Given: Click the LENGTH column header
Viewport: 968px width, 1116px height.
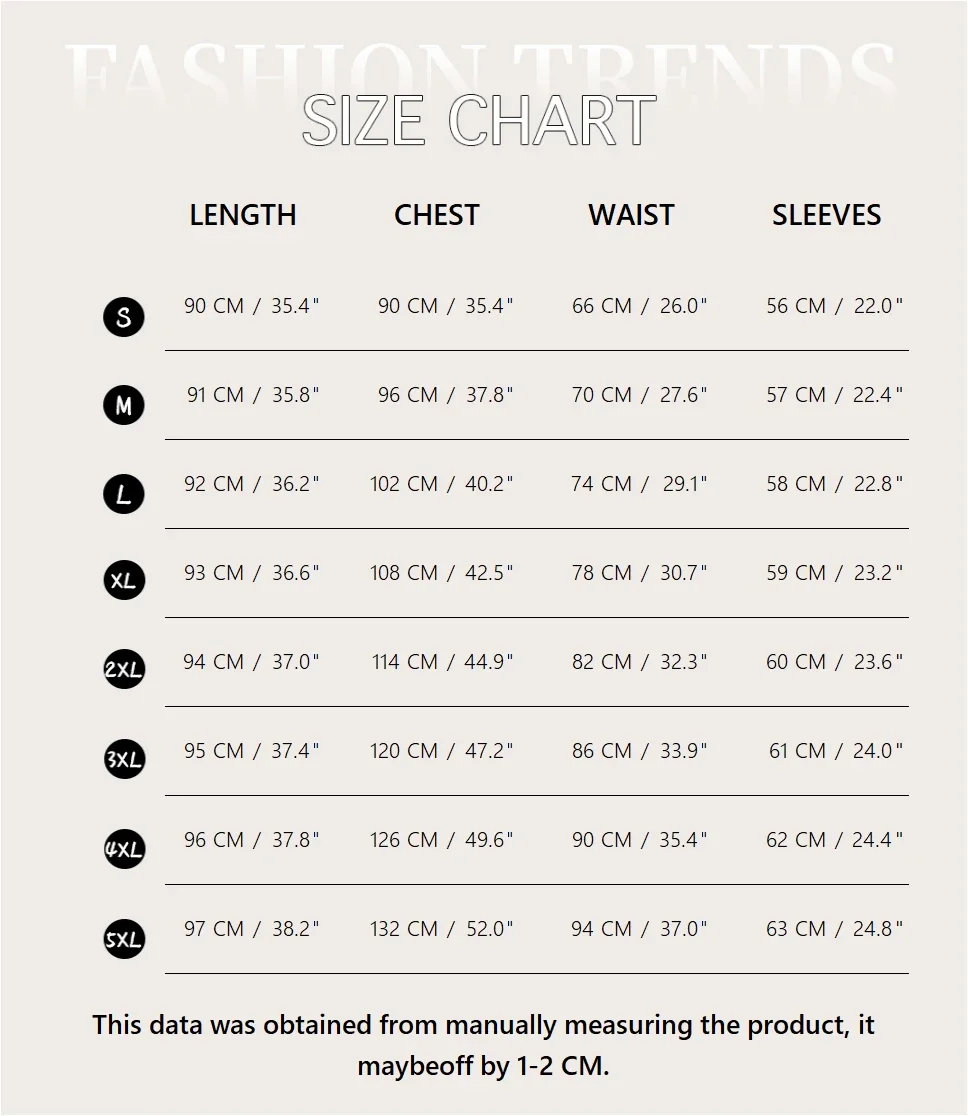Looking at the screenshot, I should pos(243,215).
